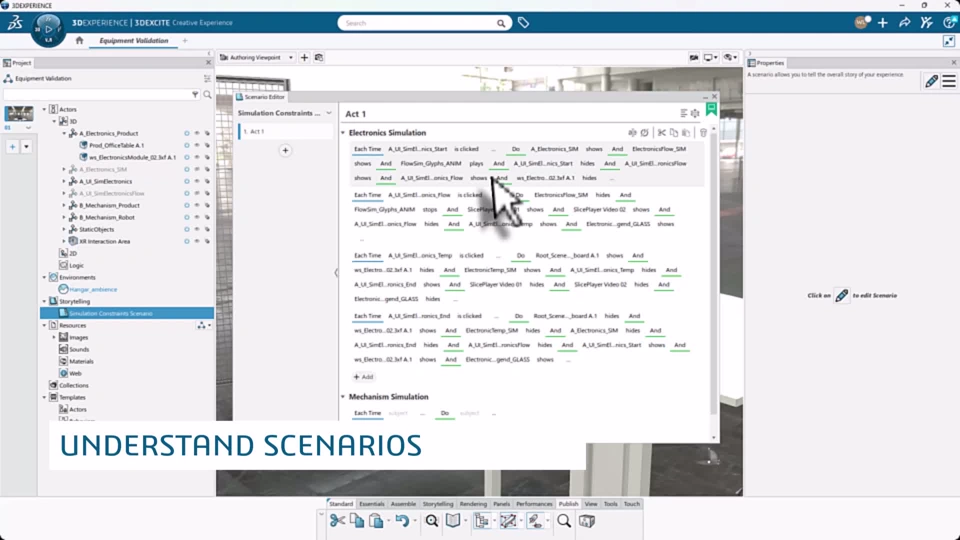This screenshot has height=540, width=960.
Task: Toggle eye visibility for B_Mechanism_Product
Action: [197, 206]
